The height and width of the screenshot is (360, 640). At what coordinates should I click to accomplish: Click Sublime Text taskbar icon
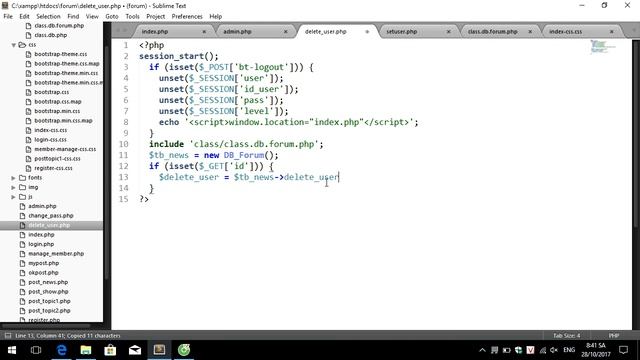(x=159, y=350)
